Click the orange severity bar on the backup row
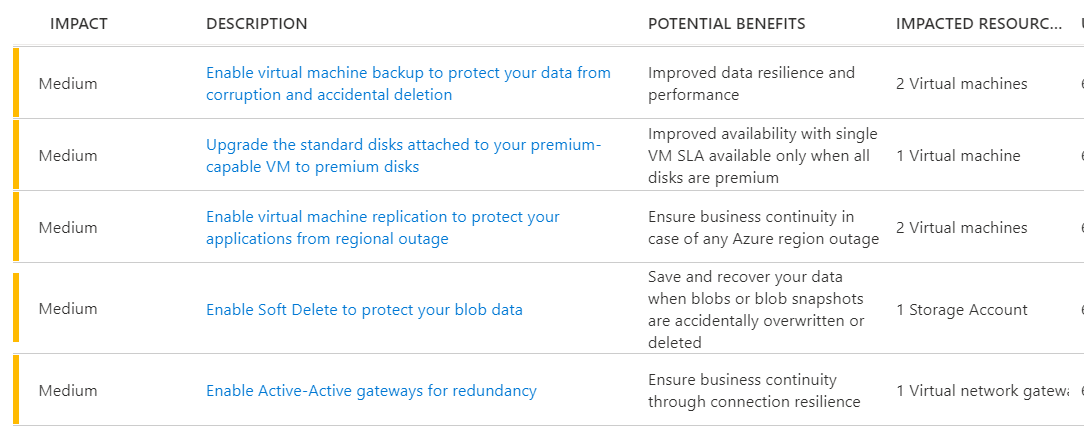 coord(16,83)
